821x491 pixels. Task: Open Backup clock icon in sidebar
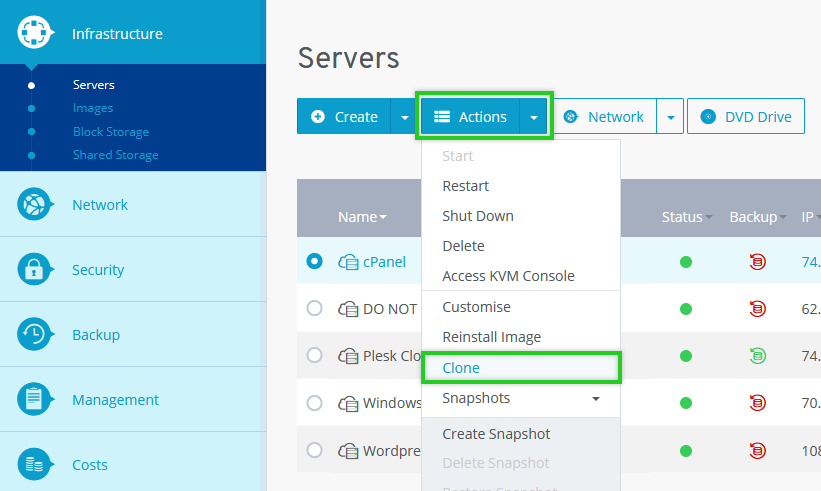pyautogui.click(x=35, y=335)
